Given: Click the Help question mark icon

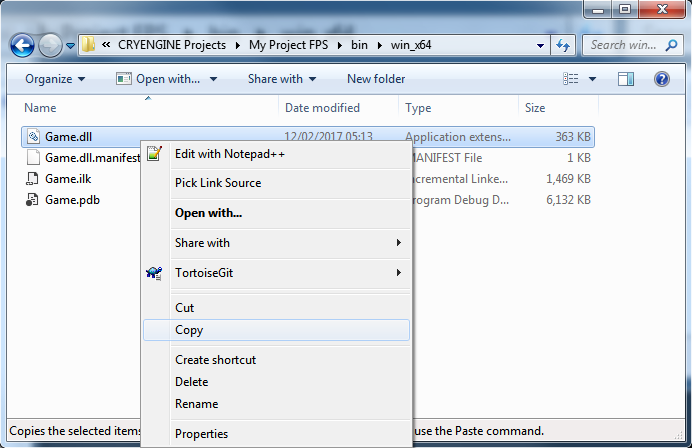Looking at the screenshot, I should [662, 79].
